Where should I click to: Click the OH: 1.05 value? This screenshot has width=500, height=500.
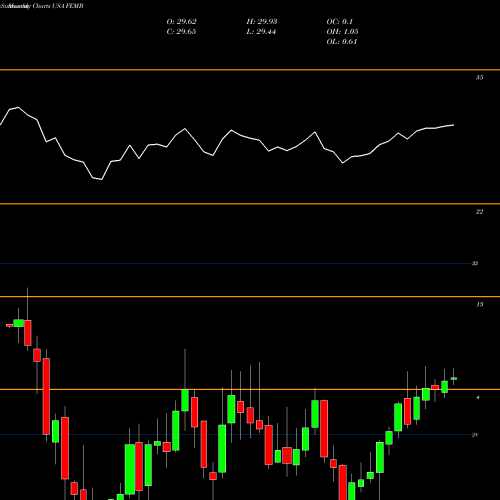pos(342,32)
